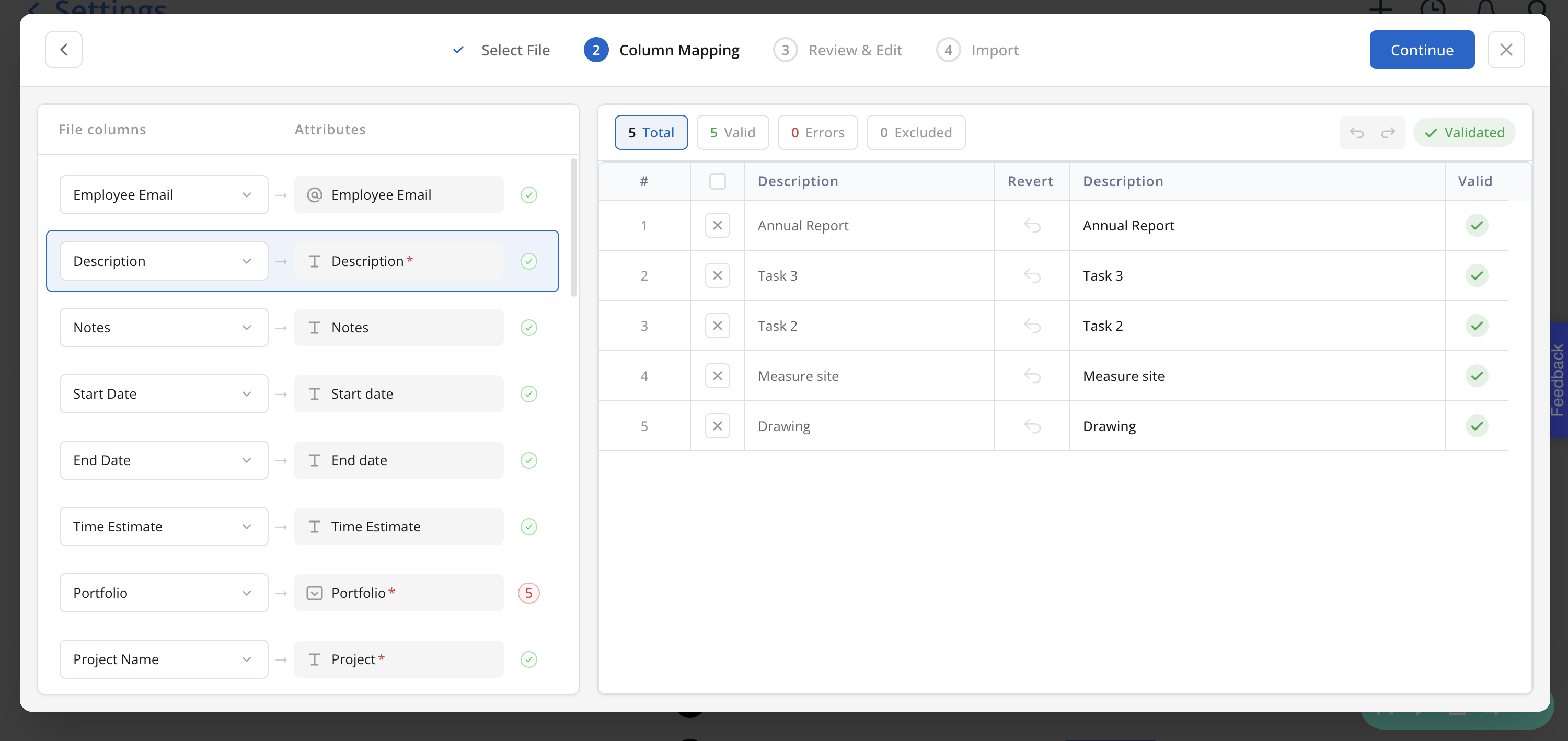1568x741 pixels.
Task: Open the Employee Email file column dropdown
Action: click(163, 195)
